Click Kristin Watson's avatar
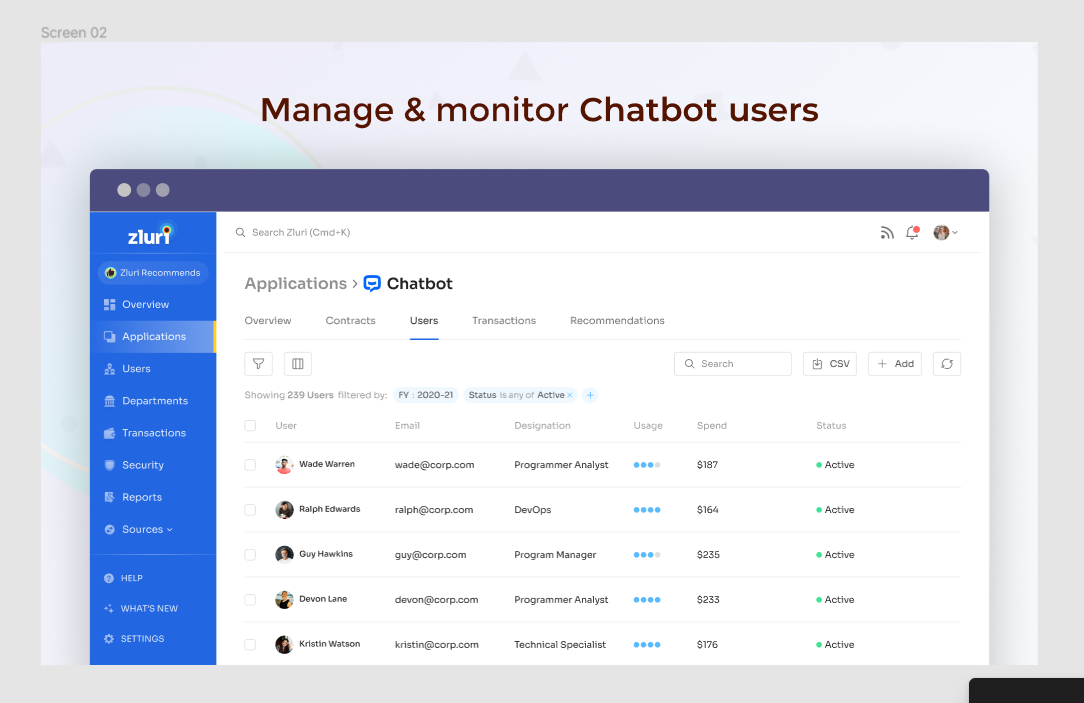This screenshot has width=1084, height=703. click(x=284, y=645)
